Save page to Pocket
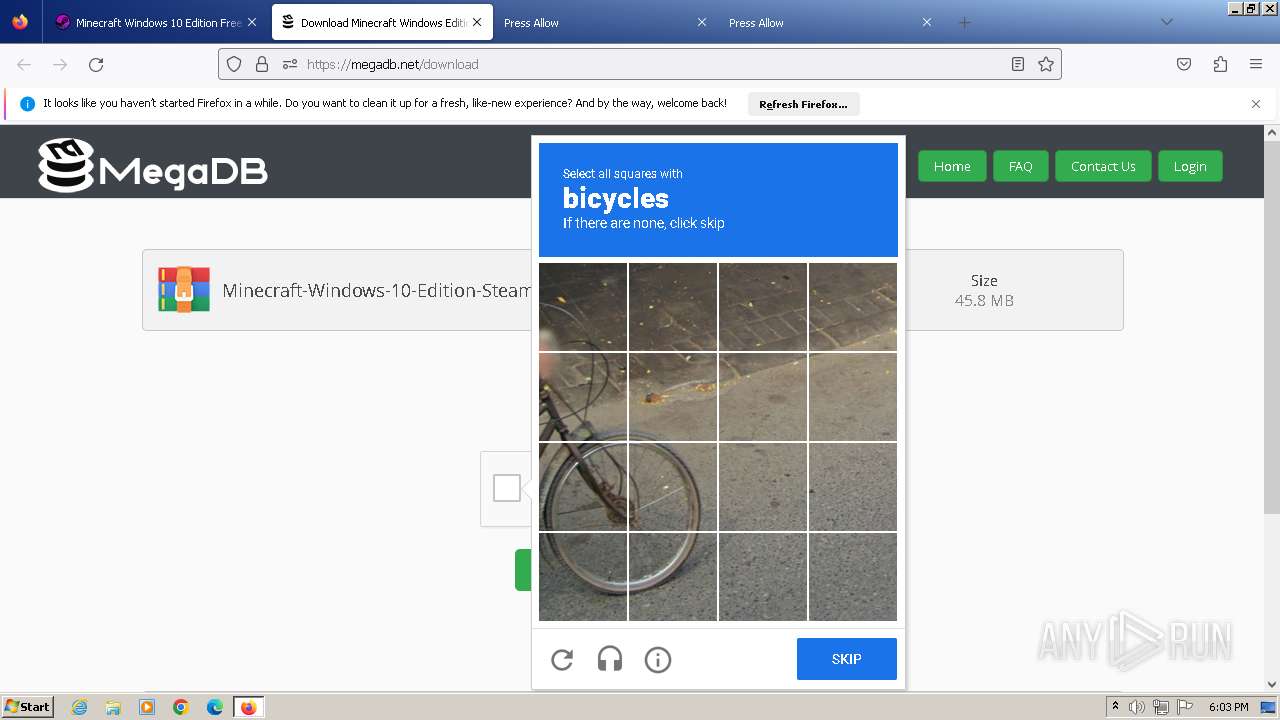The height and width of the screenshot is (720, 1280). point(1184,64)
